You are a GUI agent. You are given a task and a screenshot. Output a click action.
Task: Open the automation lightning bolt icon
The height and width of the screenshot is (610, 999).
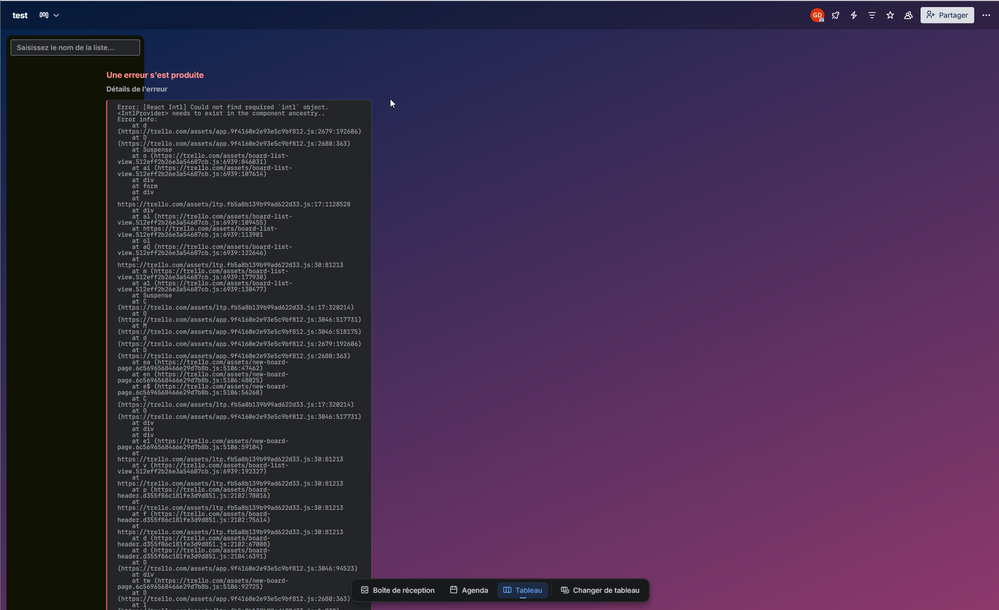(x=854, y=15)
